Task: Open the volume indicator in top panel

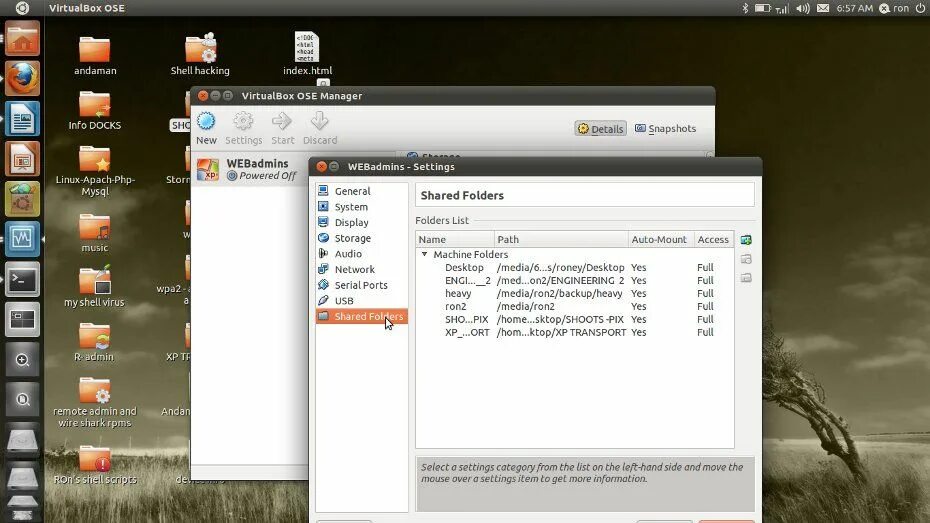Action: point(802,8)
